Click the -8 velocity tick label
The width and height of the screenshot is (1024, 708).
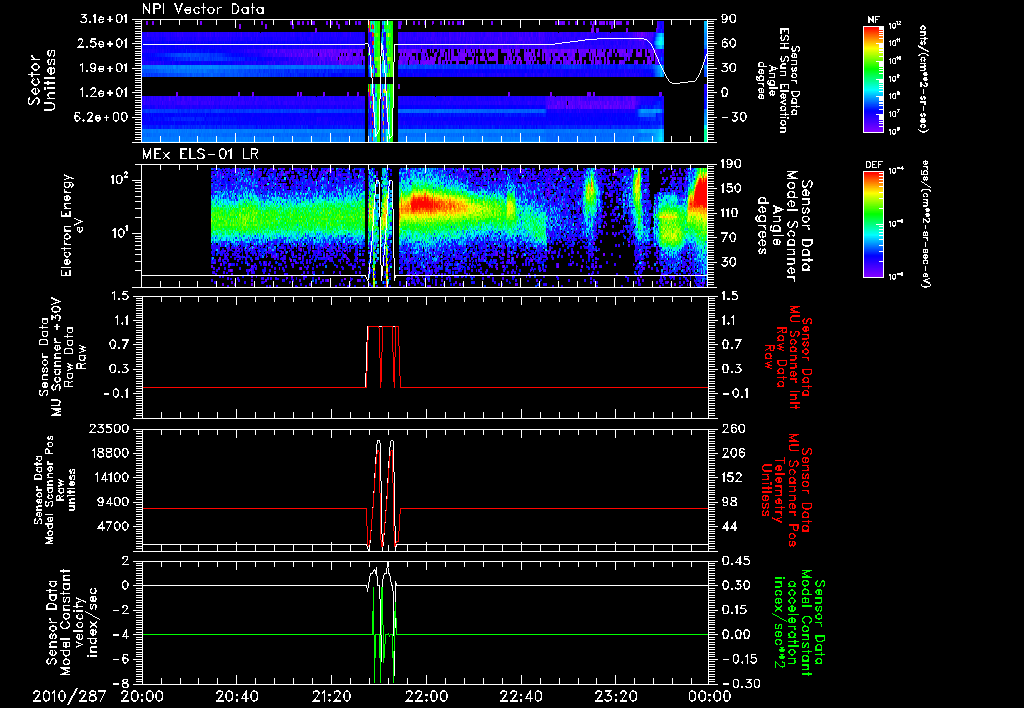point(120,683)
